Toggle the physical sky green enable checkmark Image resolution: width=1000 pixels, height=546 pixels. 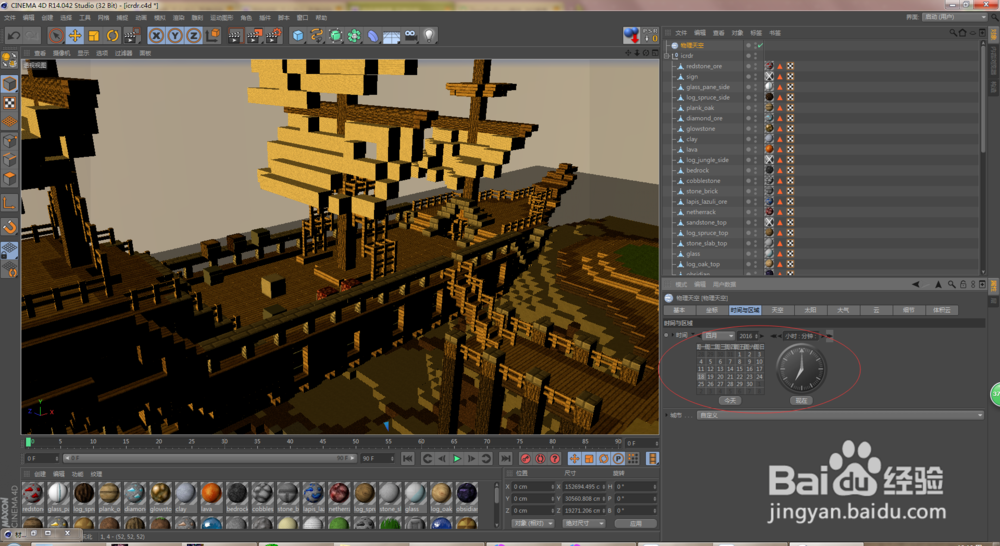pos(760,45)
